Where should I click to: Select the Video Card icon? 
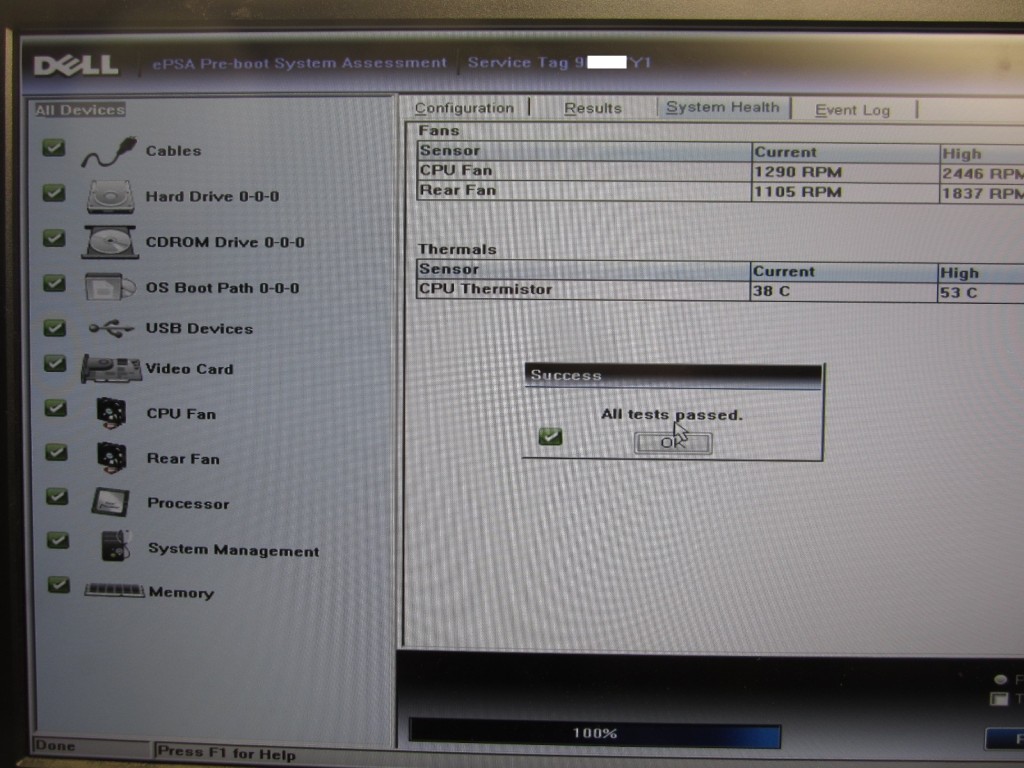coord(110,369)
